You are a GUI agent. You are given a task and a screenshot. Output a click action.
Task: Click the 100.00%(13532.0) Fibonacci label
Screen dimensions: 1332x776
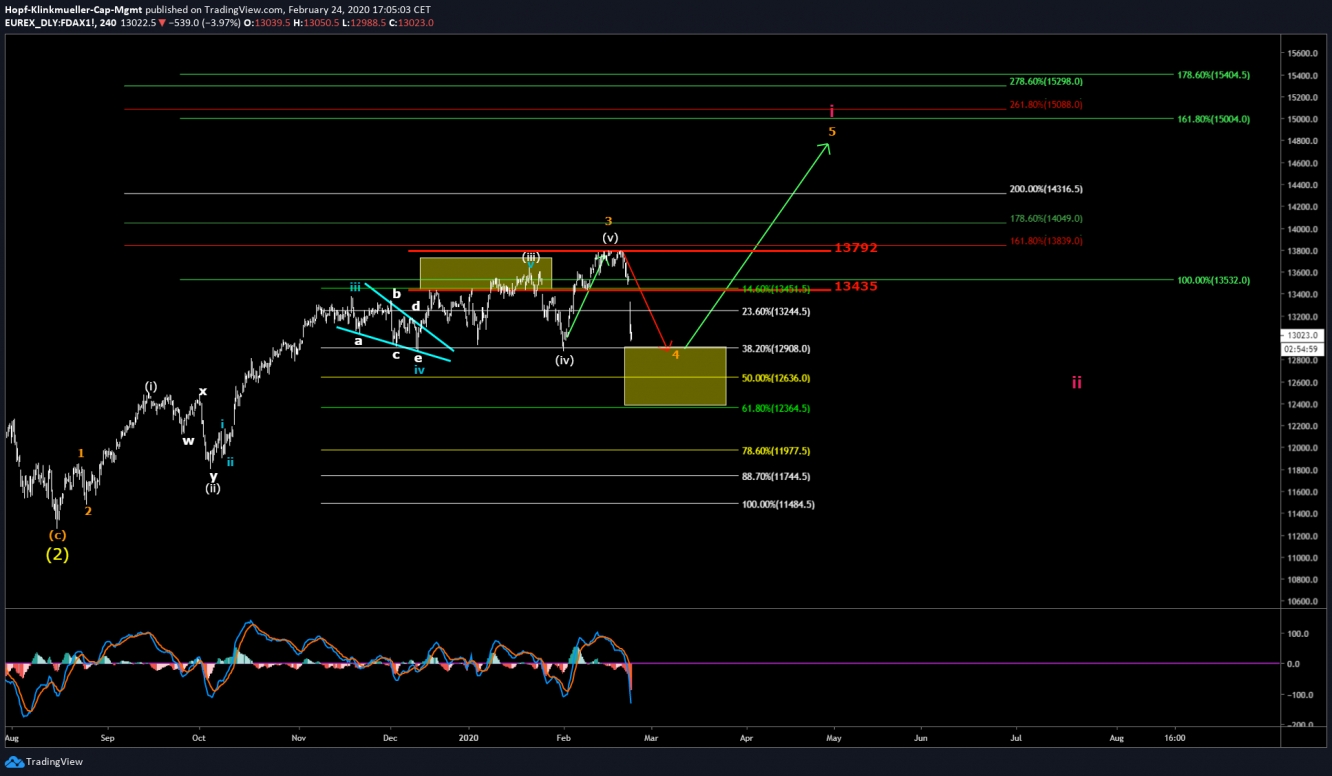1213,281
